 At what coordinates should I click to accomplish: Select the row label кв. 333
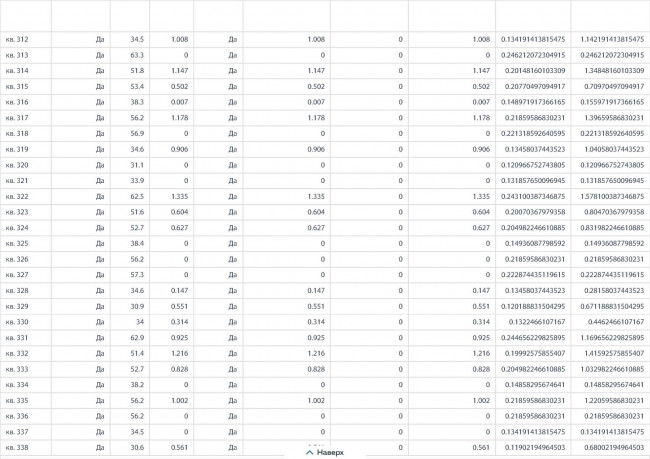tap(17, 369)
